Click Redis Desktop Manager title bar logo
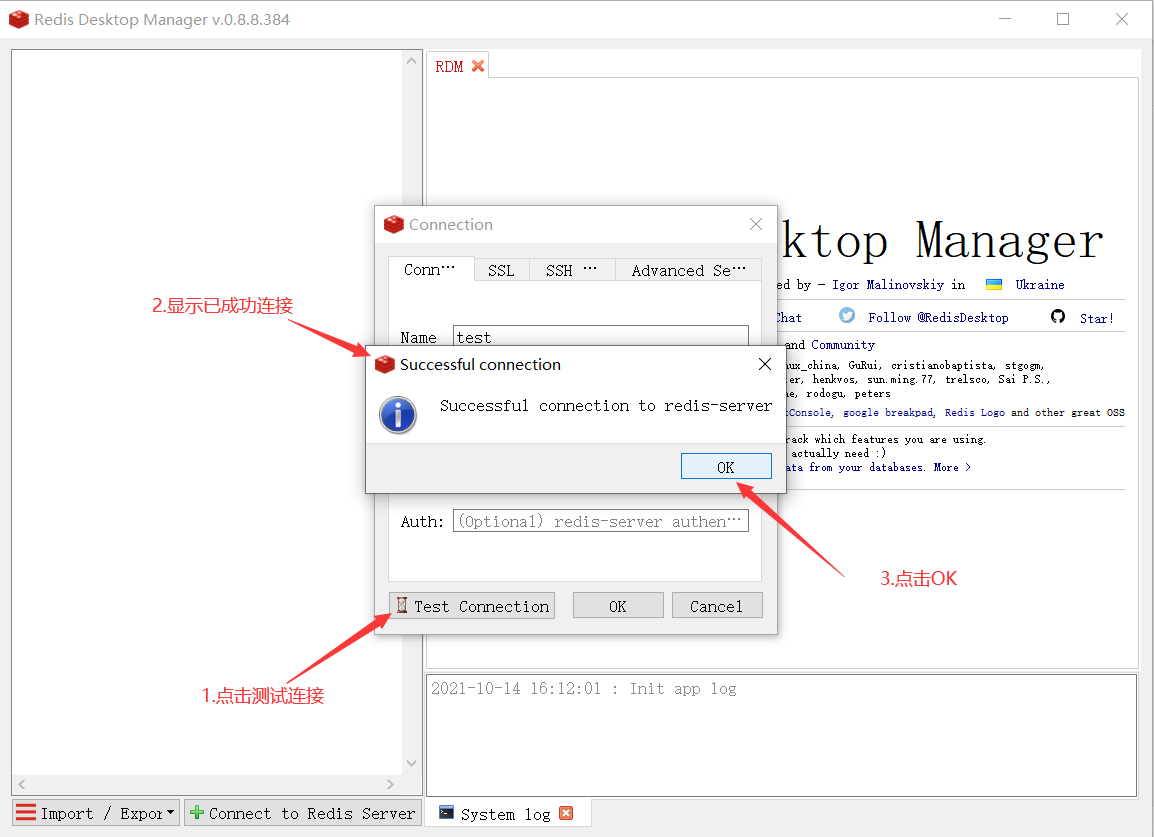Viewport: 1154px width, 837px height. point(18,19)
